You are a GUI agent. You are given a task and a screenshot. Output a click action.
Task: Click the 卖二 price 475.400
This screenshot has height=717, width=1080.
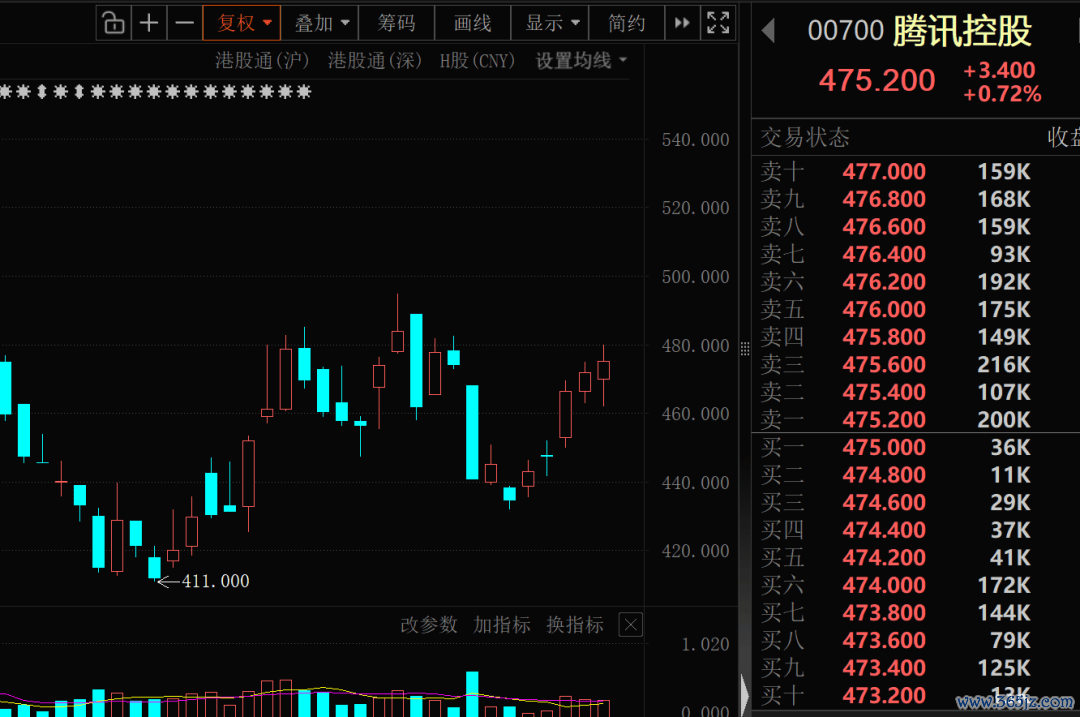point(884,392)
